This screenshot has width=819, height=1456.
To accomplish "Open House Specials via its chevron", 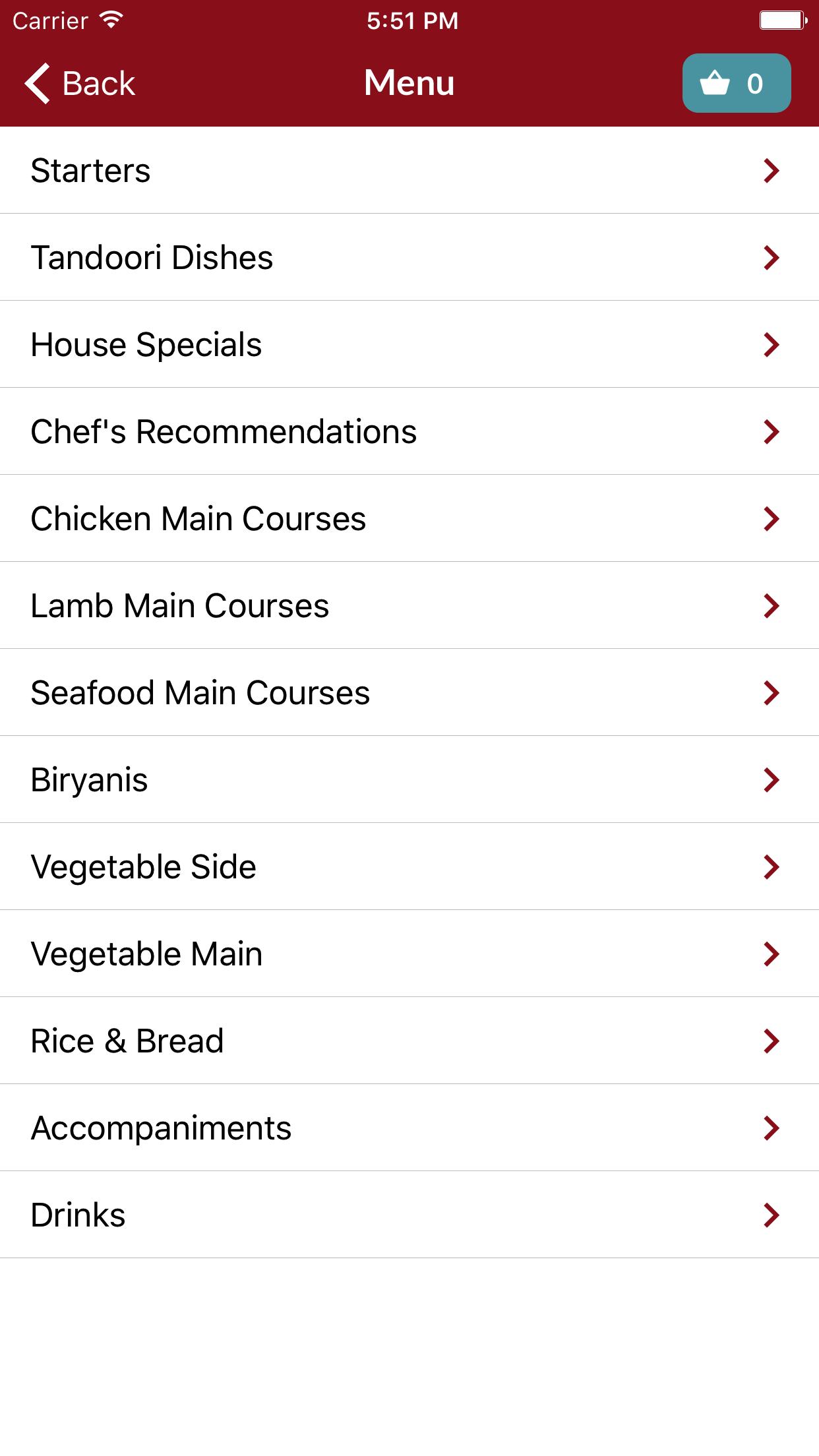I will pyautogui.click(x=771, y=345).
